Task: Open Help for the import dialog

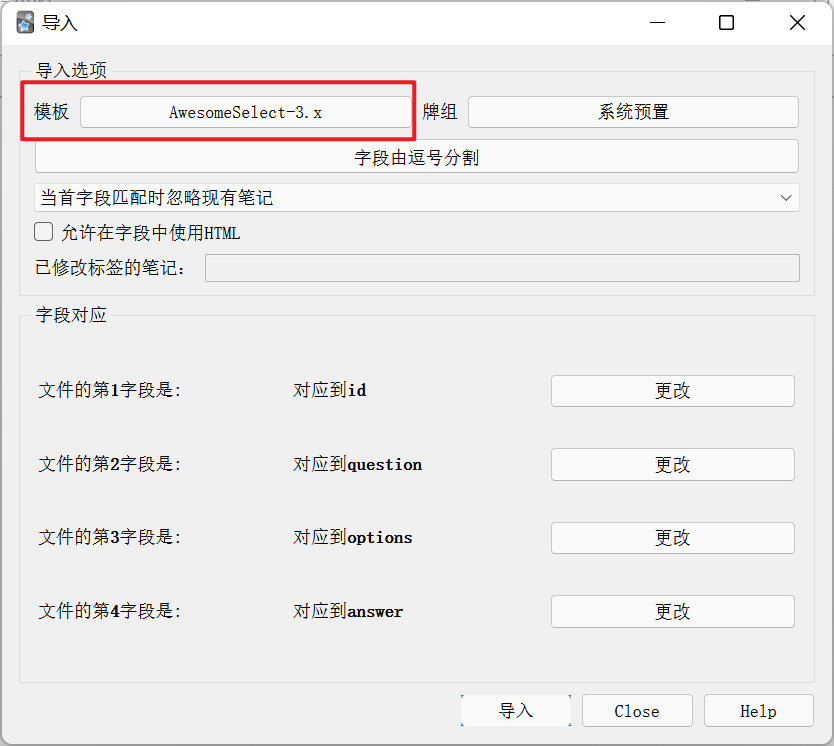Action: pos(758,711)
